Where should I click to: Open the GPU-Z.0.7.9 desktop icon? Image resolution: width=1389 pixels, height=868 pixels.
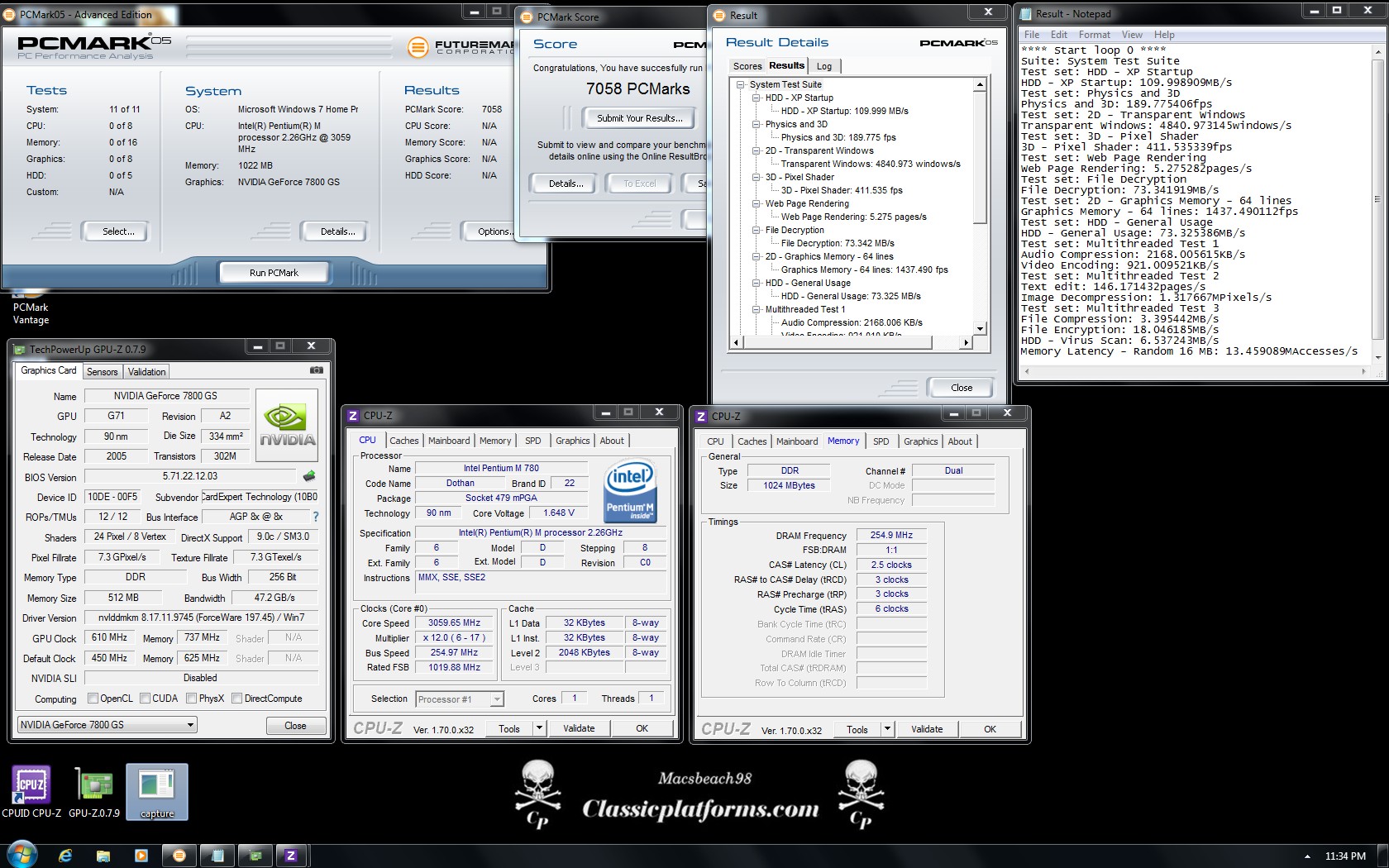(x=94, y=791)
